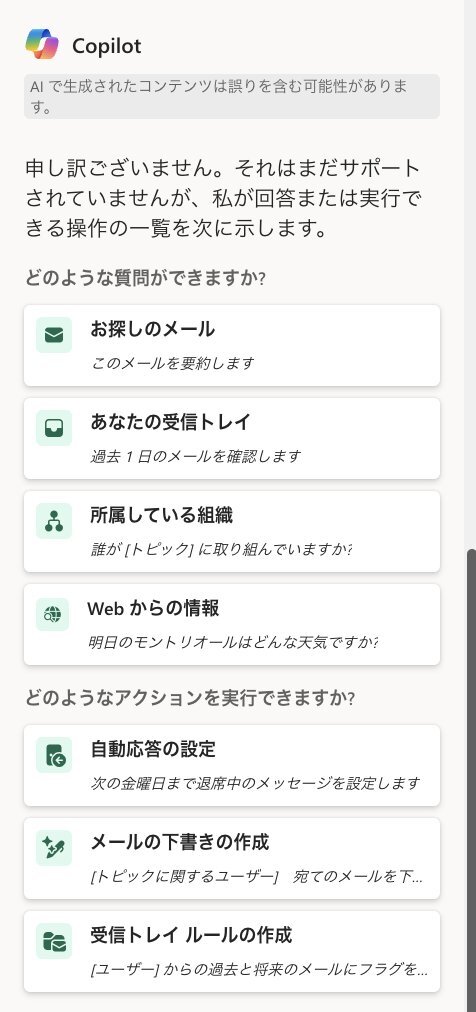Click the inbox tray icon for あなたの受信トレイ
The height and width of the screenshot is (1012, 476).
click(54, 428)
